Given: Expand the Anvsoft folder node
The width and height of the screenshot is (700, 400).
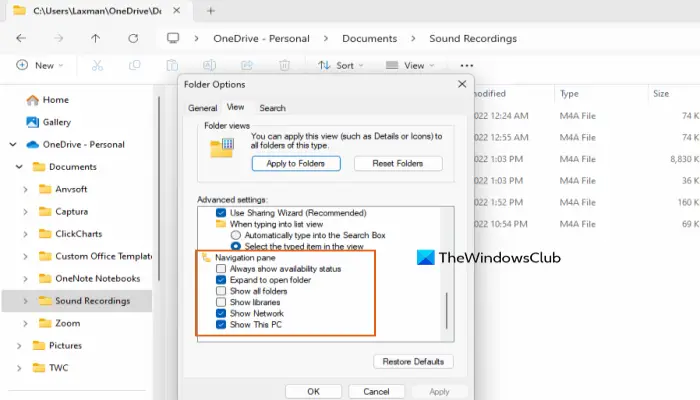Looking at the screenshot, I should tap(25, 189).
